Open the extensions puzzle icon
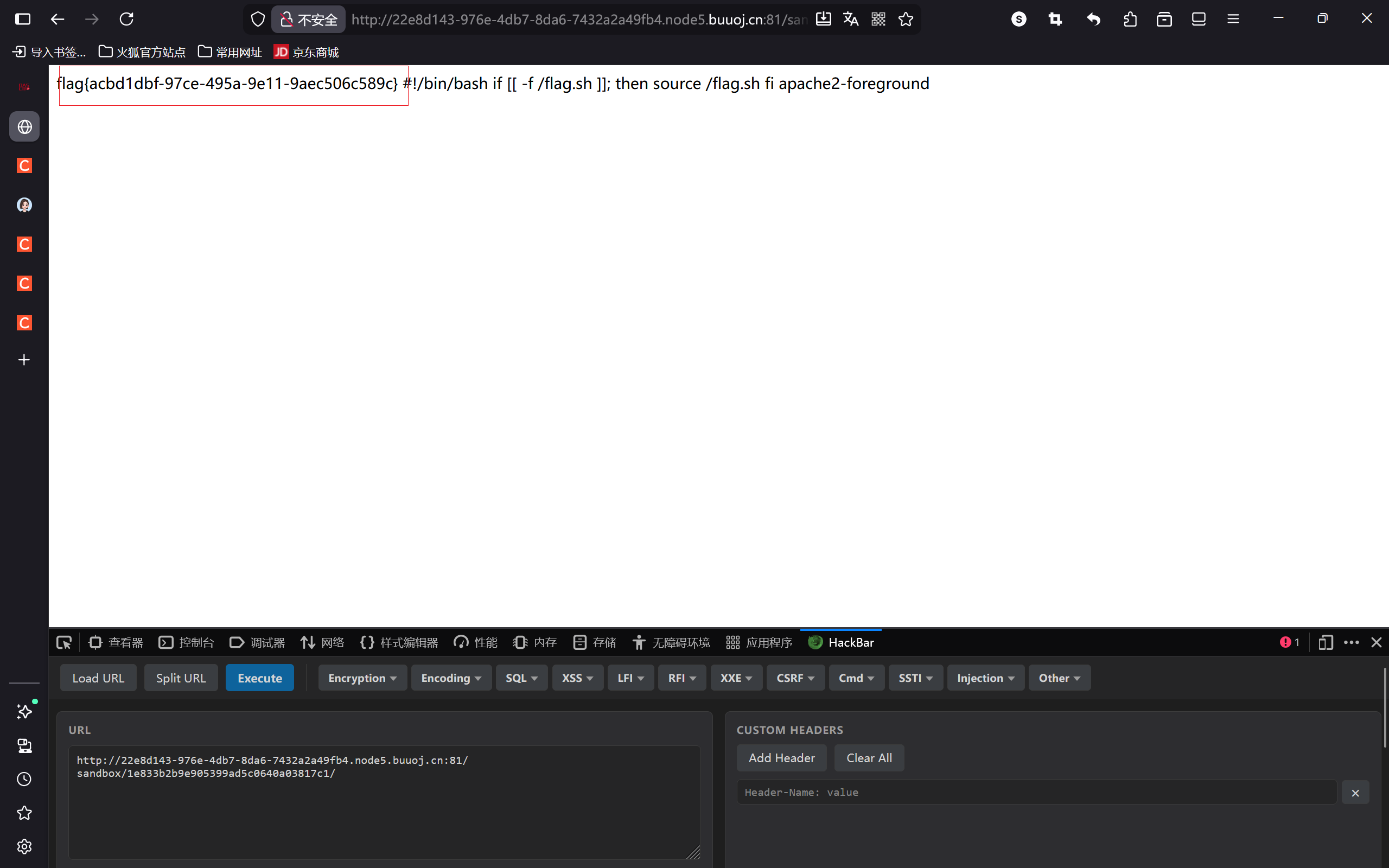The height and width of the screenshot is (868, 1389). pos(1130,19)
